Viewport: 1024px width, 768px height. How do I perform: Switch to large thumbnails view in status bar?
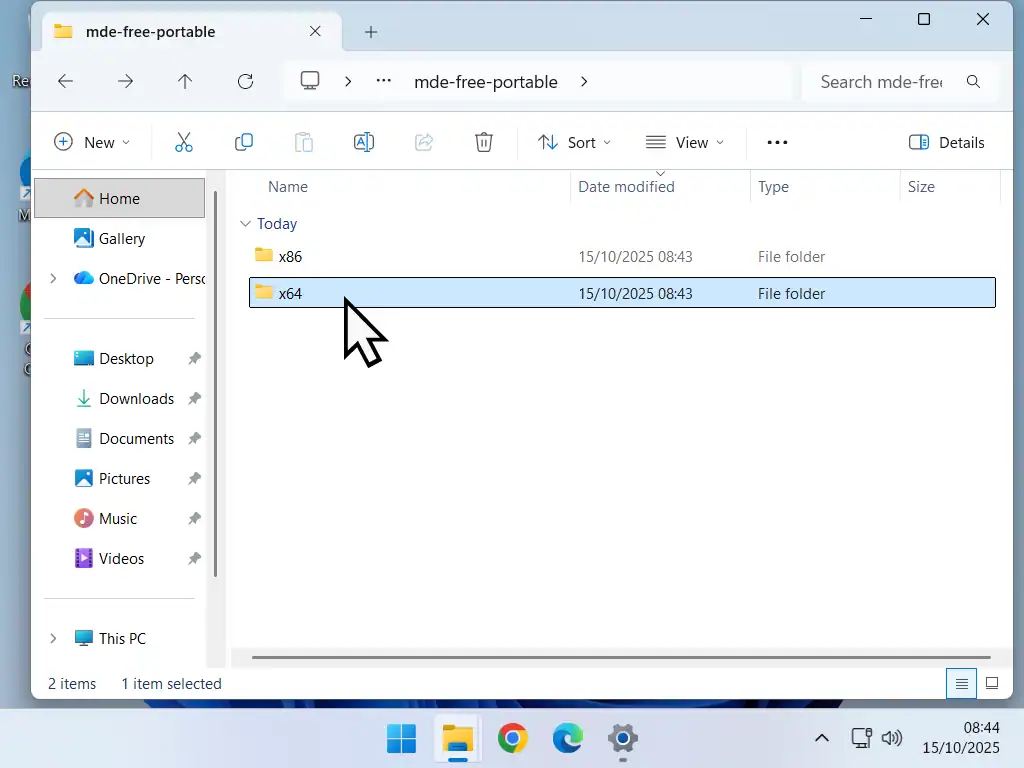pos(992,684)
